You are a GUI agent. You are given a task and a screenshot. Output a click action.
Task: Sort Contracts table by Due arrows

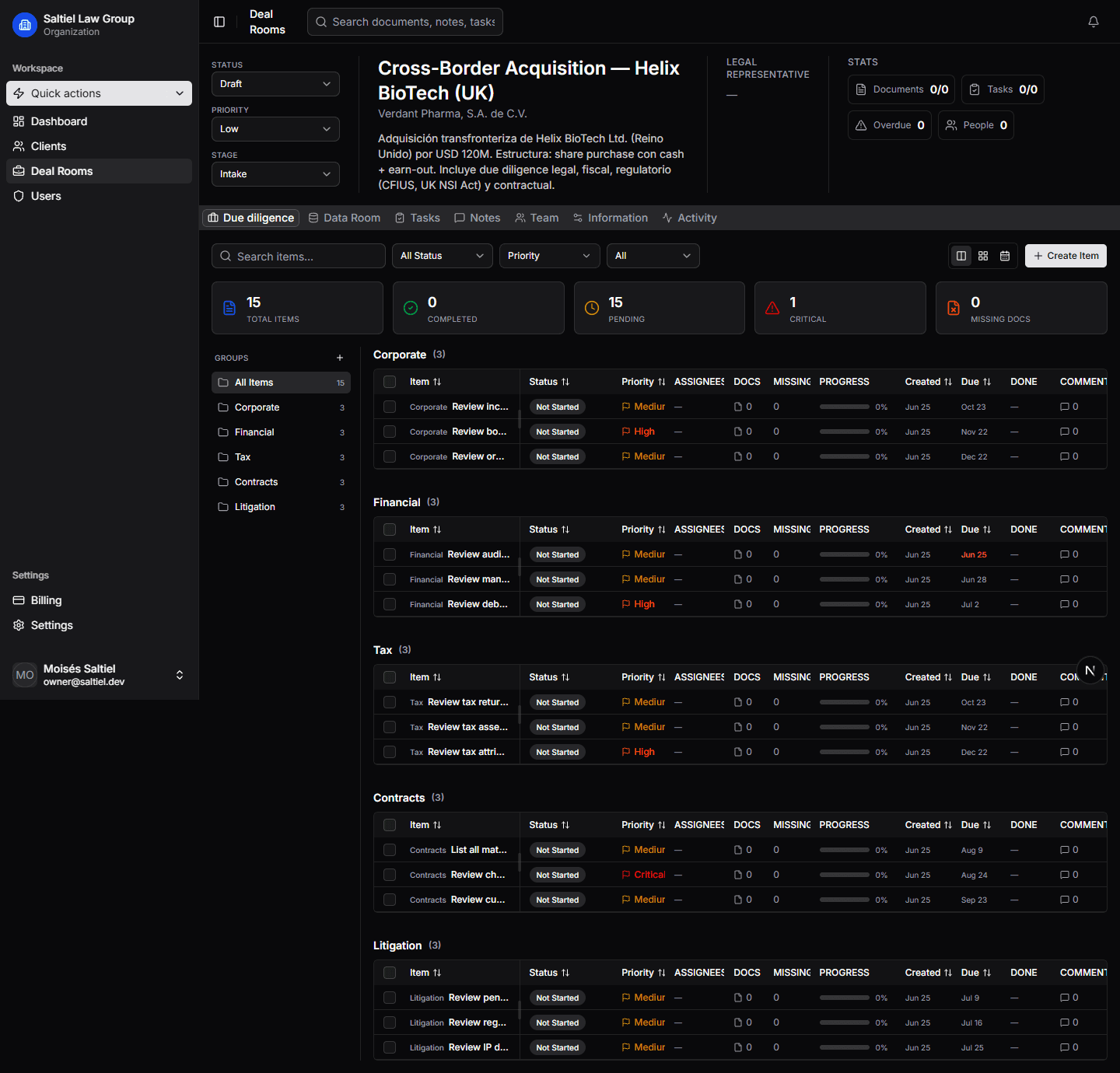987,825
